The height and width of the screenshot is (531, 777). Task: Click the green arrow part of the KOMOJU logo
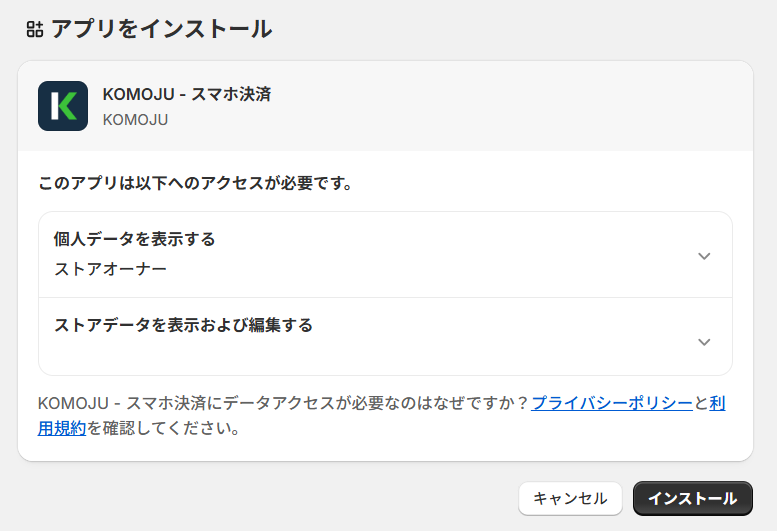click(69, 106)
